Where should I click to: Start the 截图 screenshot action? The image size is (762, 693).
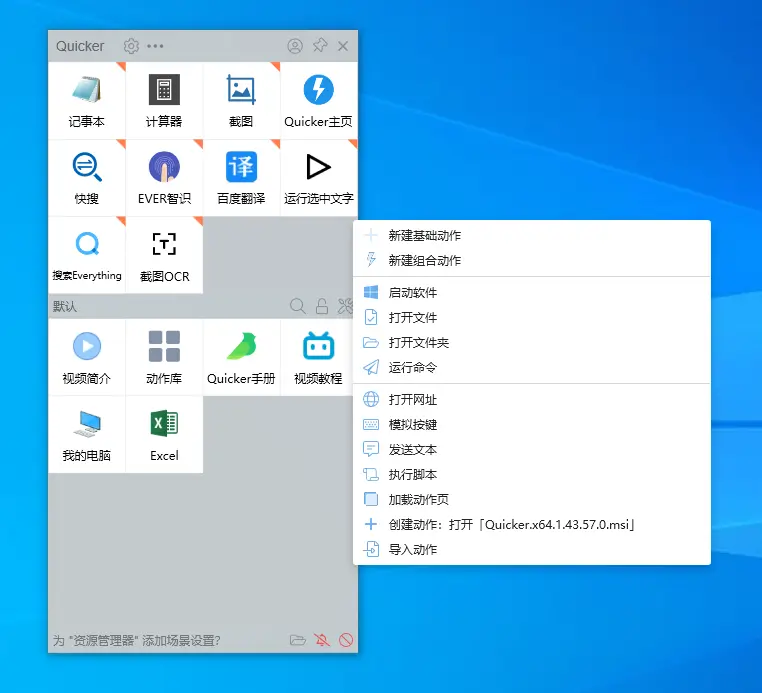241,100
